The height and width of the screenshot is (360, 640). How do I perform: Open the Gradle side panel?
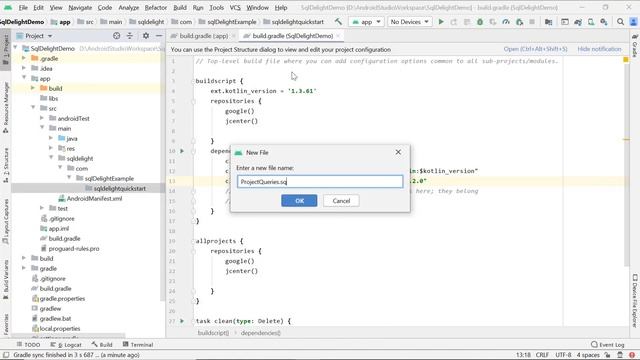pyautogui.click(x=635, y=46)
